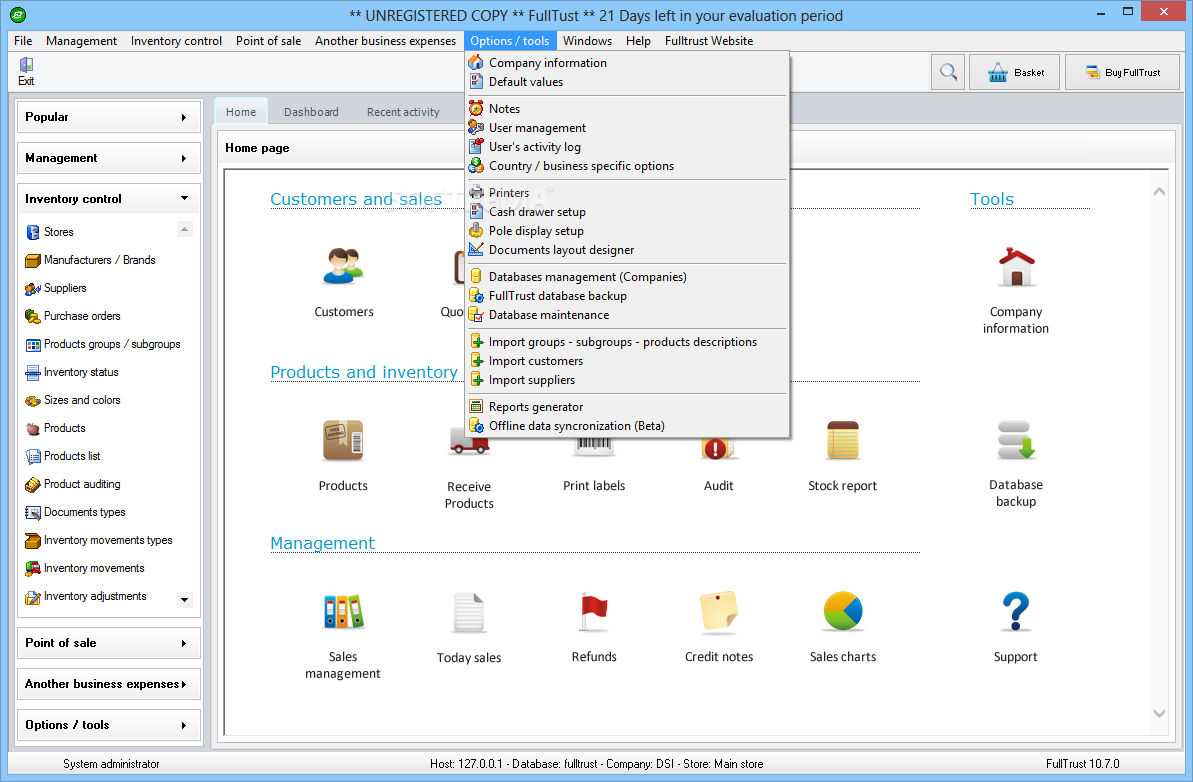The width and height of the screenshot is (1193, 782).
Task: Expand Options / tools sidebar section
Action: point(109,726)
